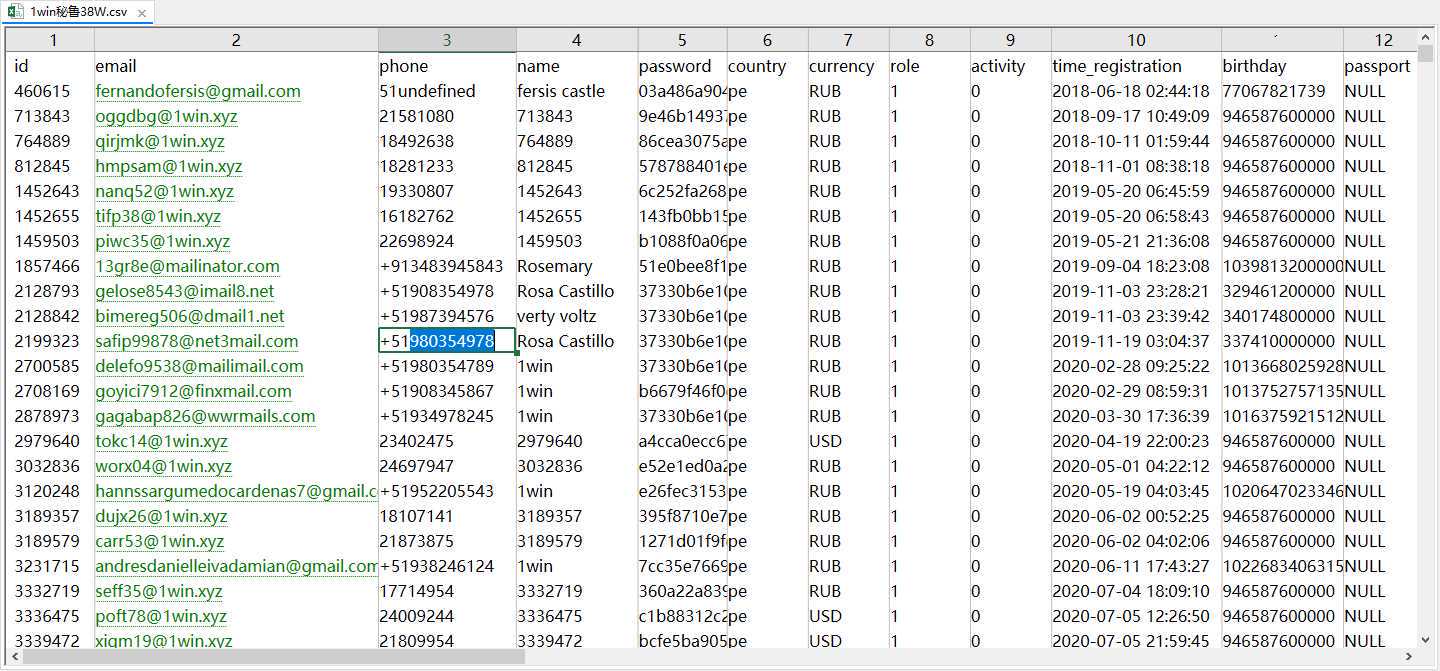Screen dimensions: 1440x671
Task: Select the 'email' header cell
Action: [236, 66]
